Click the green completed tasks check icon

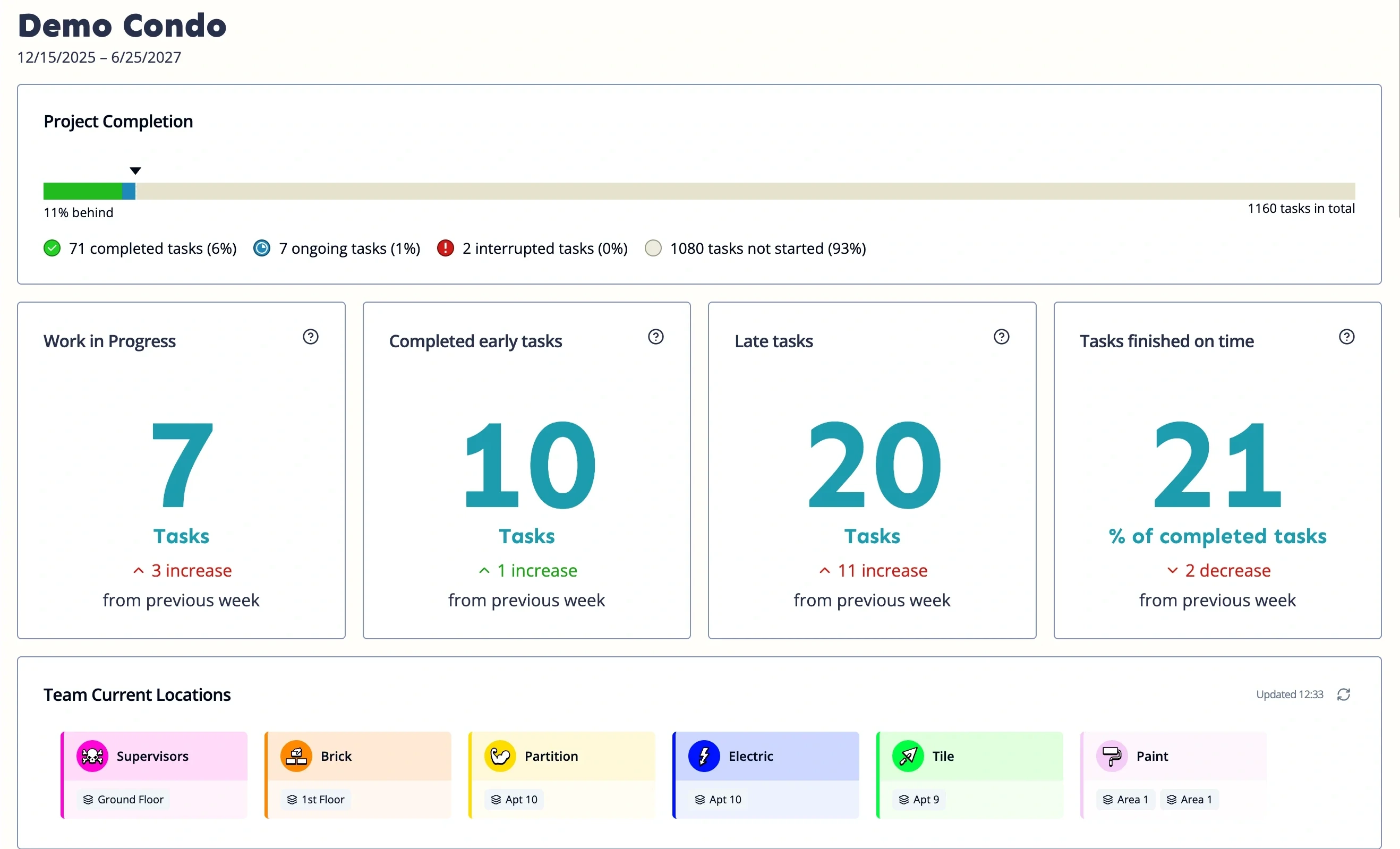tap(52, 248)
